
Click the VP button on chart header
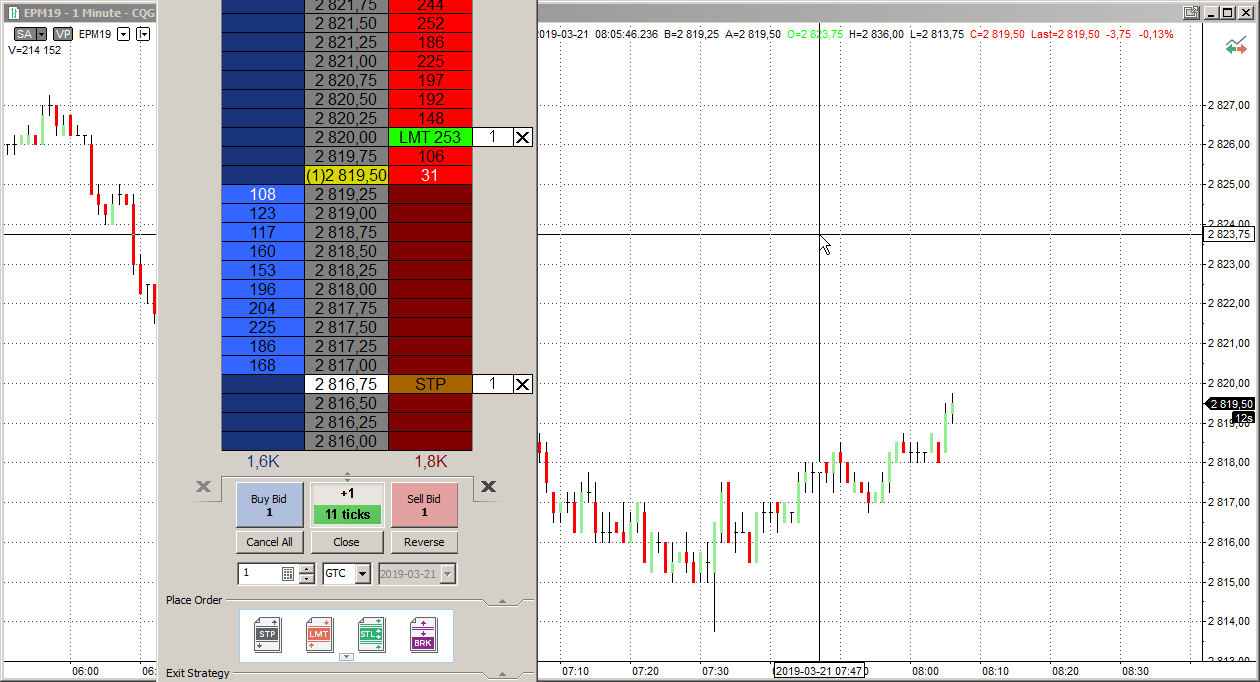(x=63, y=34)
